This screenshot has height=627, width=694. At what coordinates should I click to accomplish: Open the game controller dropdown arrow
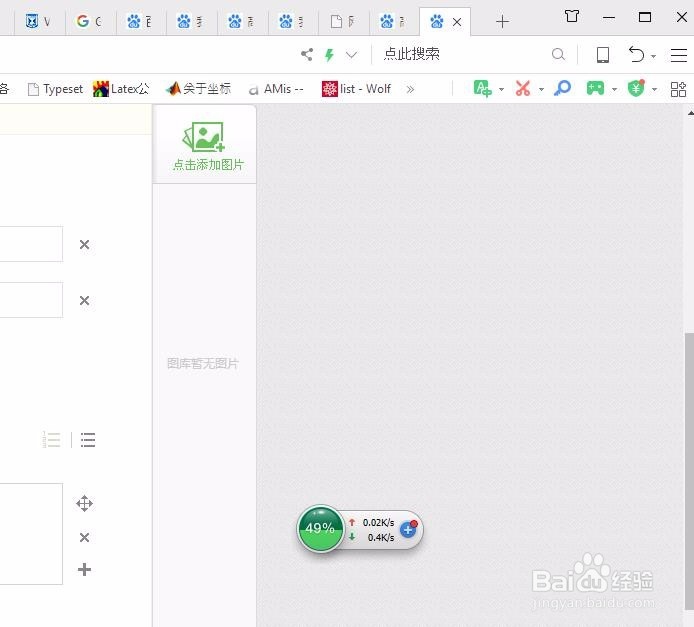pos(614,89)
